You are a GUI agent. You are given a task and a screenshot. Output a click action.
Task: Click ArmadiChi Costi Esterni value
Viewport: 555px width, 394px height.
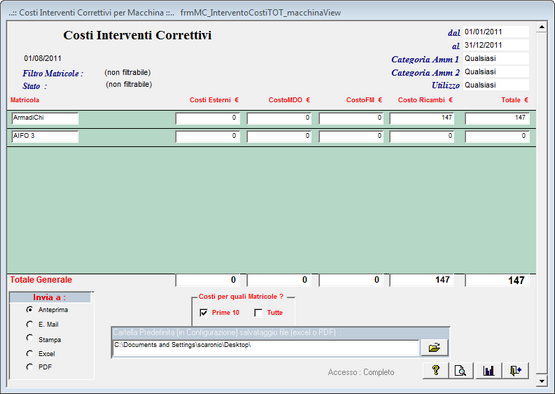(208, 119)
